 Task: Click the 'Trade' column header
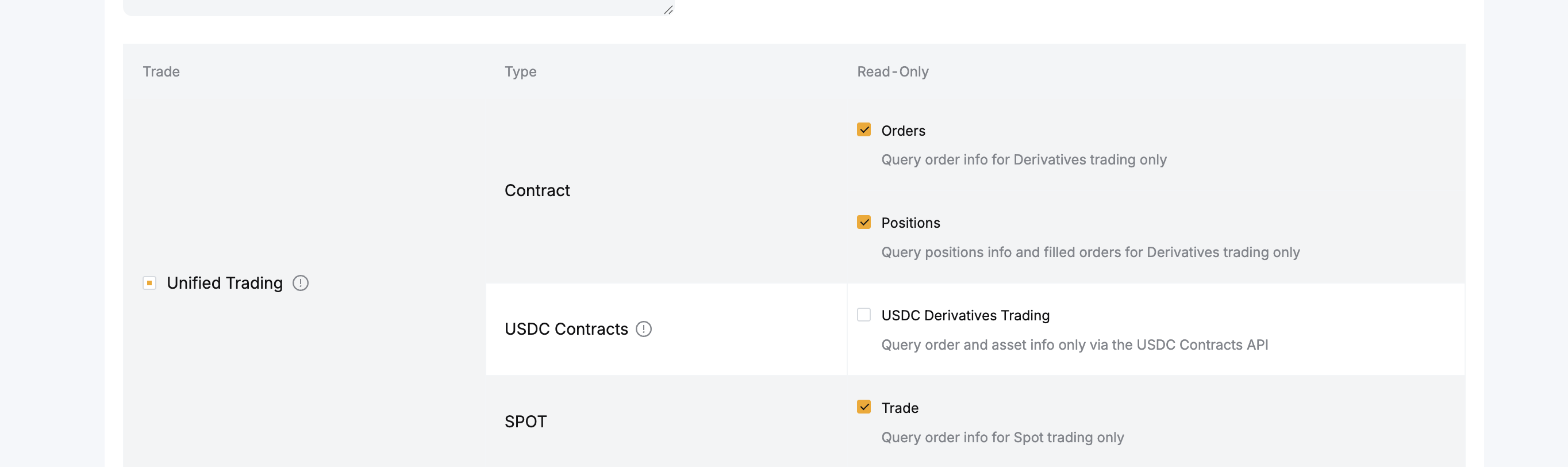[162, 72]
